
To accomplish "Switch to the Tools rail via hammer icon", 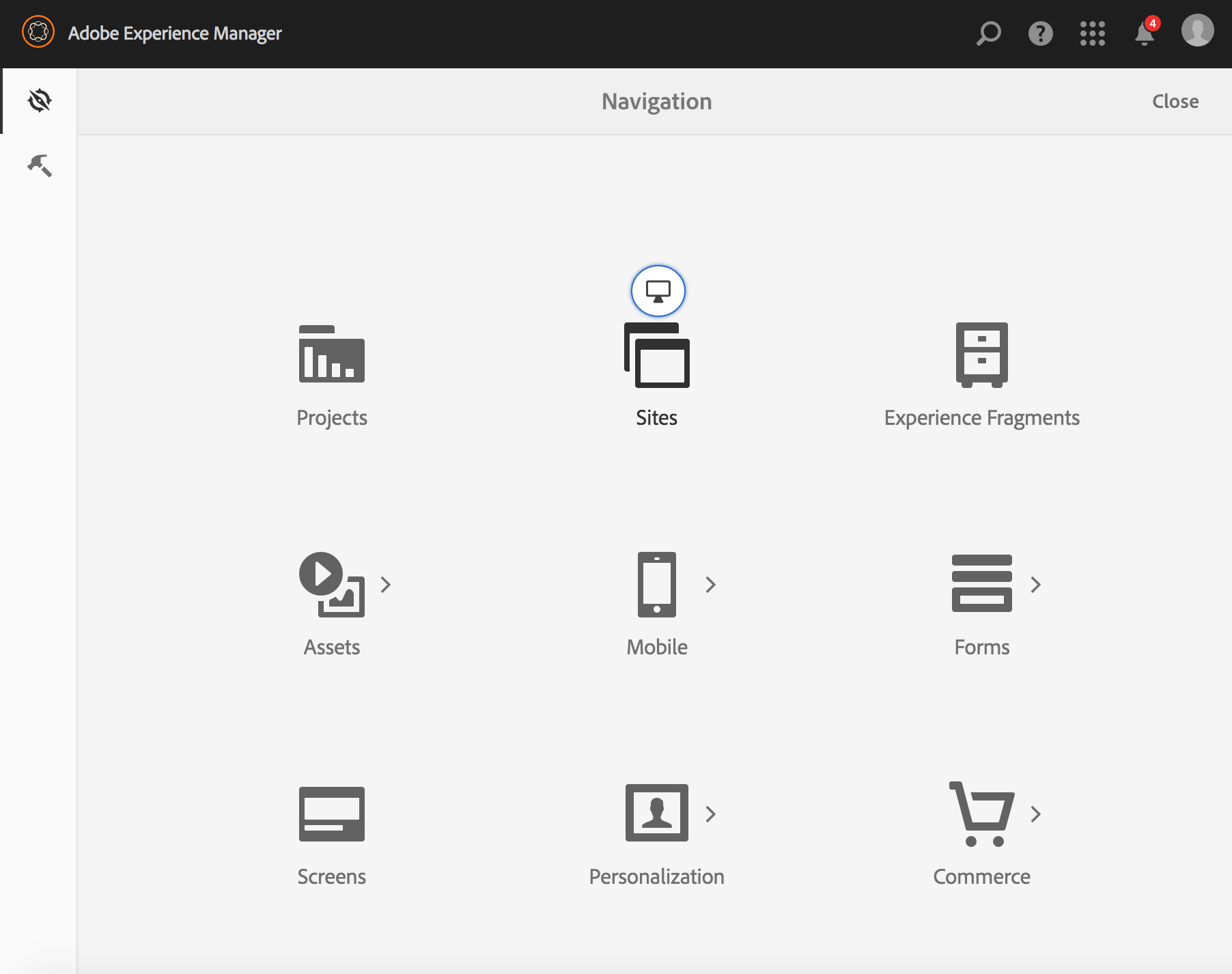I will [x=40, y=166].
